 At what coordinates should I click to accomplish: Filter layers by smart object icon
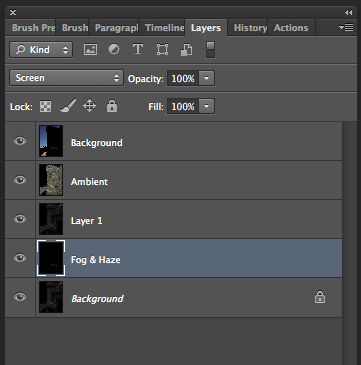[x=186, y=50]
